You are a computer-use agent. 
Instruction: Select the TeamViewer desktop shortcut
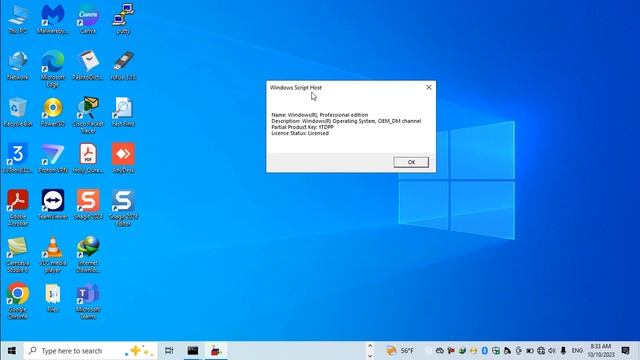coord(53,205)
